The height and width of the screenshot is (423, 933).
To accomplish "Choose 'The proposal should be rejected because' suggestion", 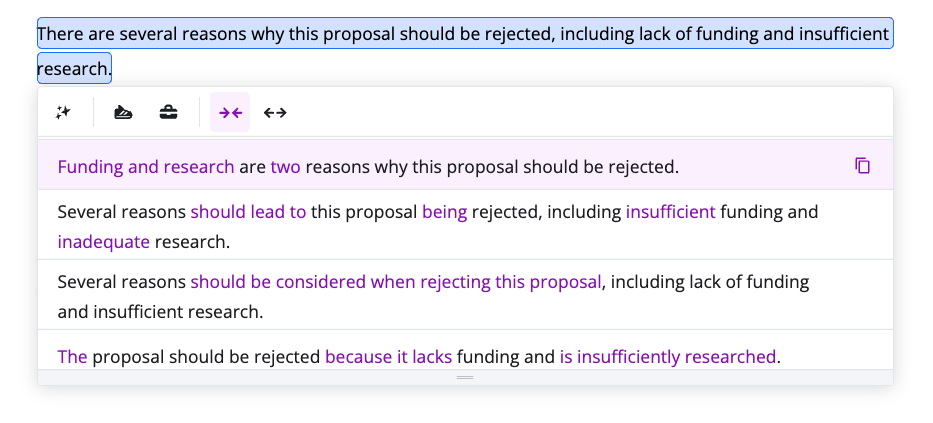I will (x=465, y=351).
